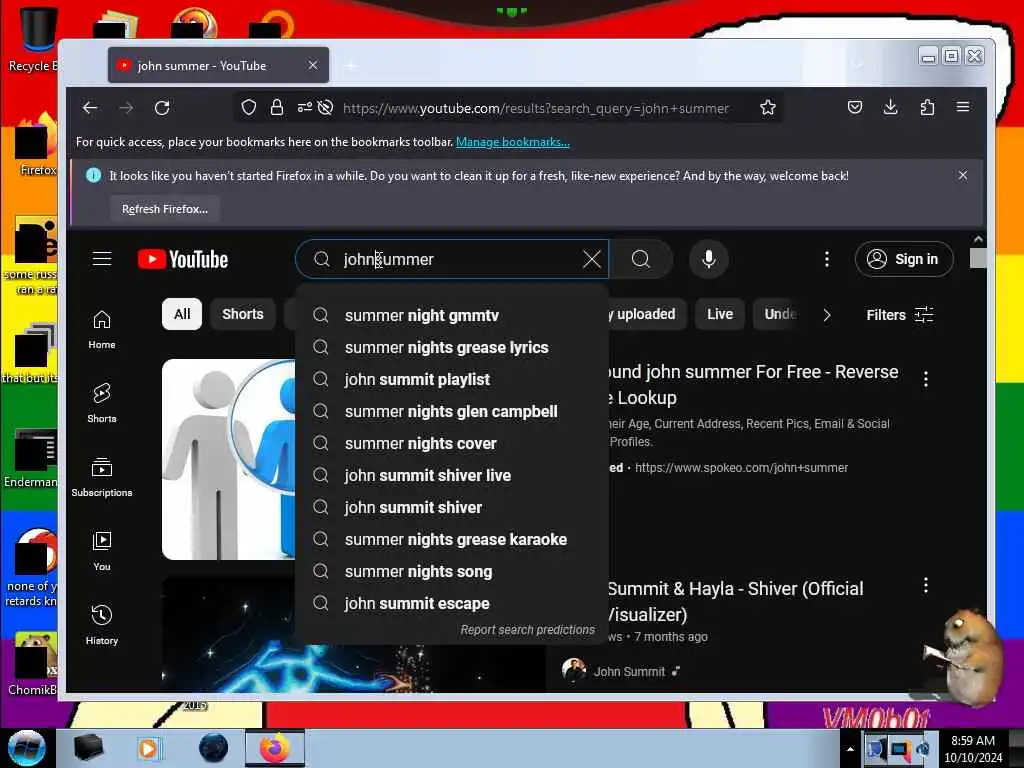The width and height of the screenshot is (1024, 768).
Task: Clear the YouTube search text with X
Action: tap(592, 259)
